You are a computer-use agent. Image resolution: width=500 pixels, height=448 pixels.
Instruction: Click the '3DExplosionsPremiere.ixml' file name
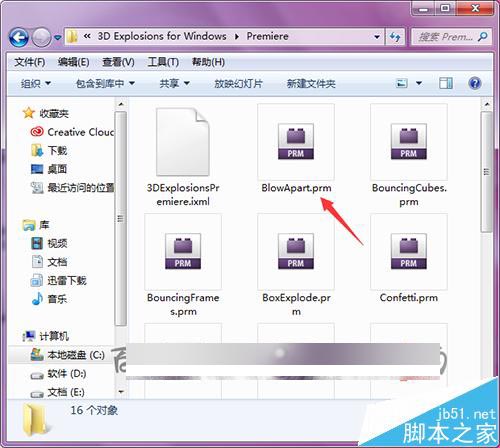click(183, 195)
